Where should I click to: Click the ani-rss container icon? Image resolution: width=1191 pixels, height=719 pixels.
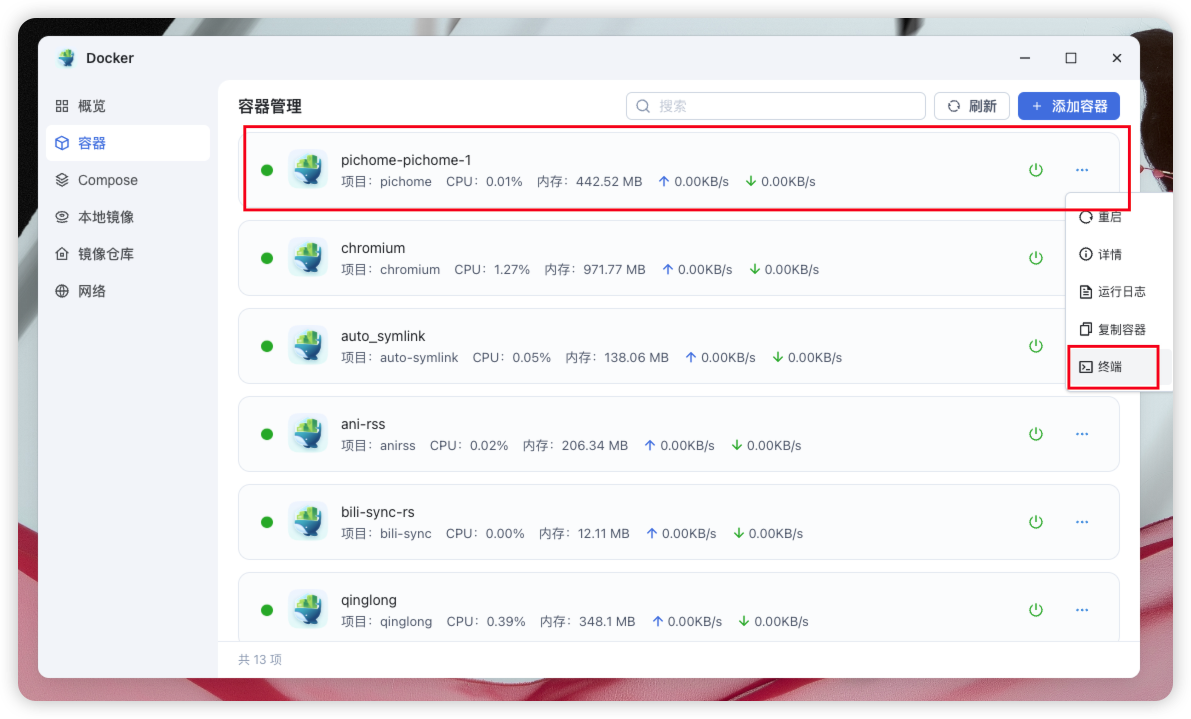(x=308, y=434)
